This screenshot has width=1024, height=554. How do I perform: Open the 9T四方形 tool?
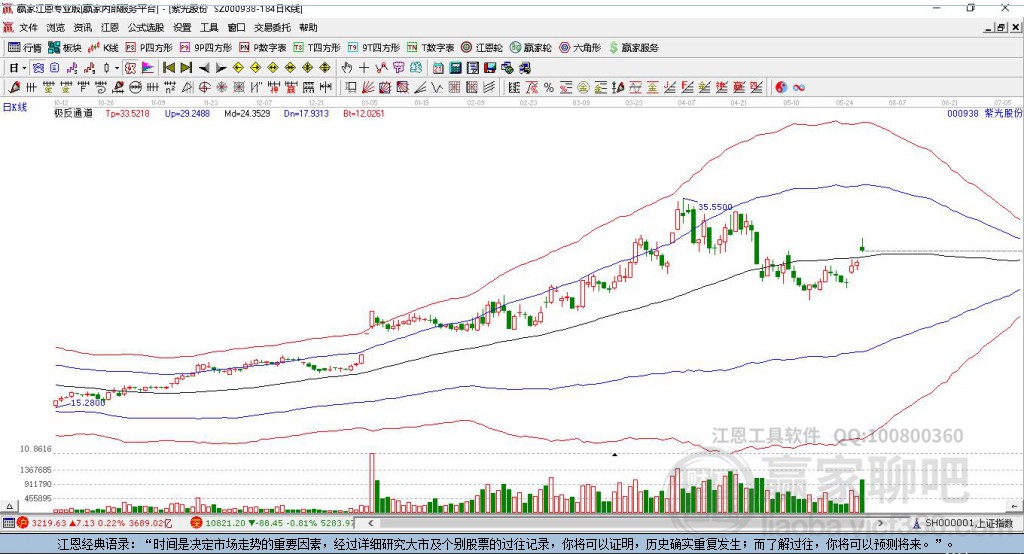(x=374, y=48)
